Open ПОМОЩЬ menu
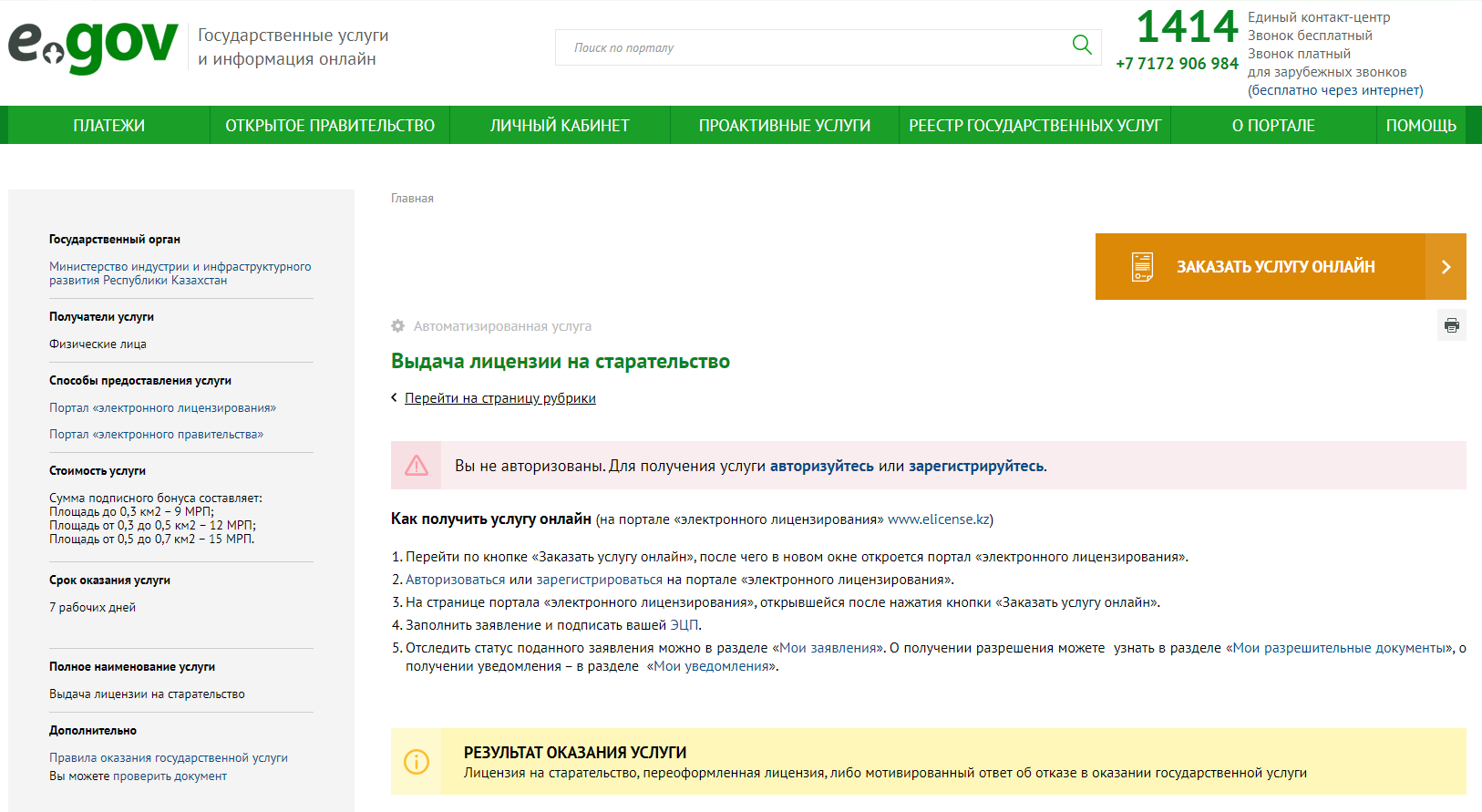This screenshot has width=1482, height=812. pos(1421,126)
